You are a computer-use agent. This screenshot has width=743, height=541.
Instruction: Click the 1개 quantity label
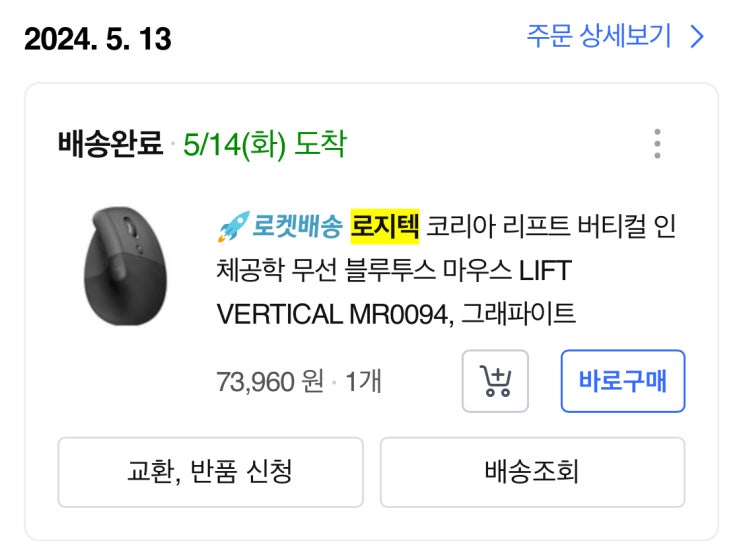click(x=363, y=381)
